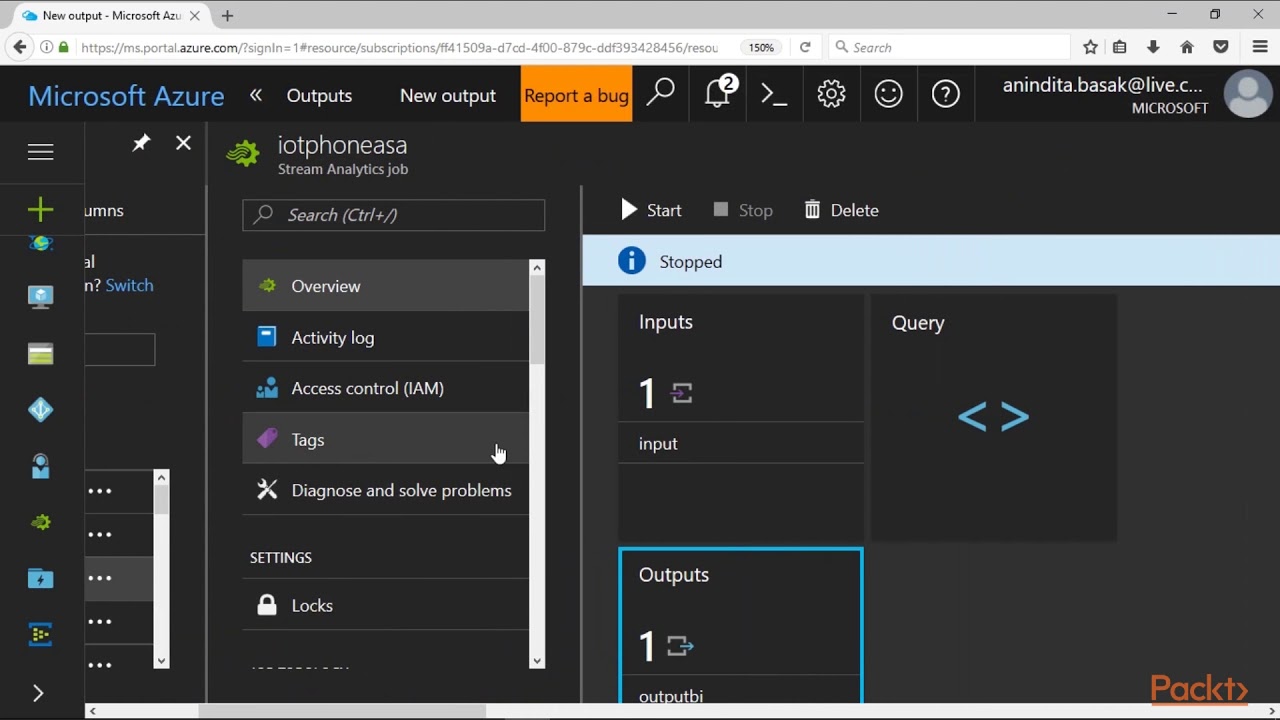Collapse breadcrumb with double left chevron
This screenshot has height=720, width=1280.
pyautogui.click(x=256, y=95)
